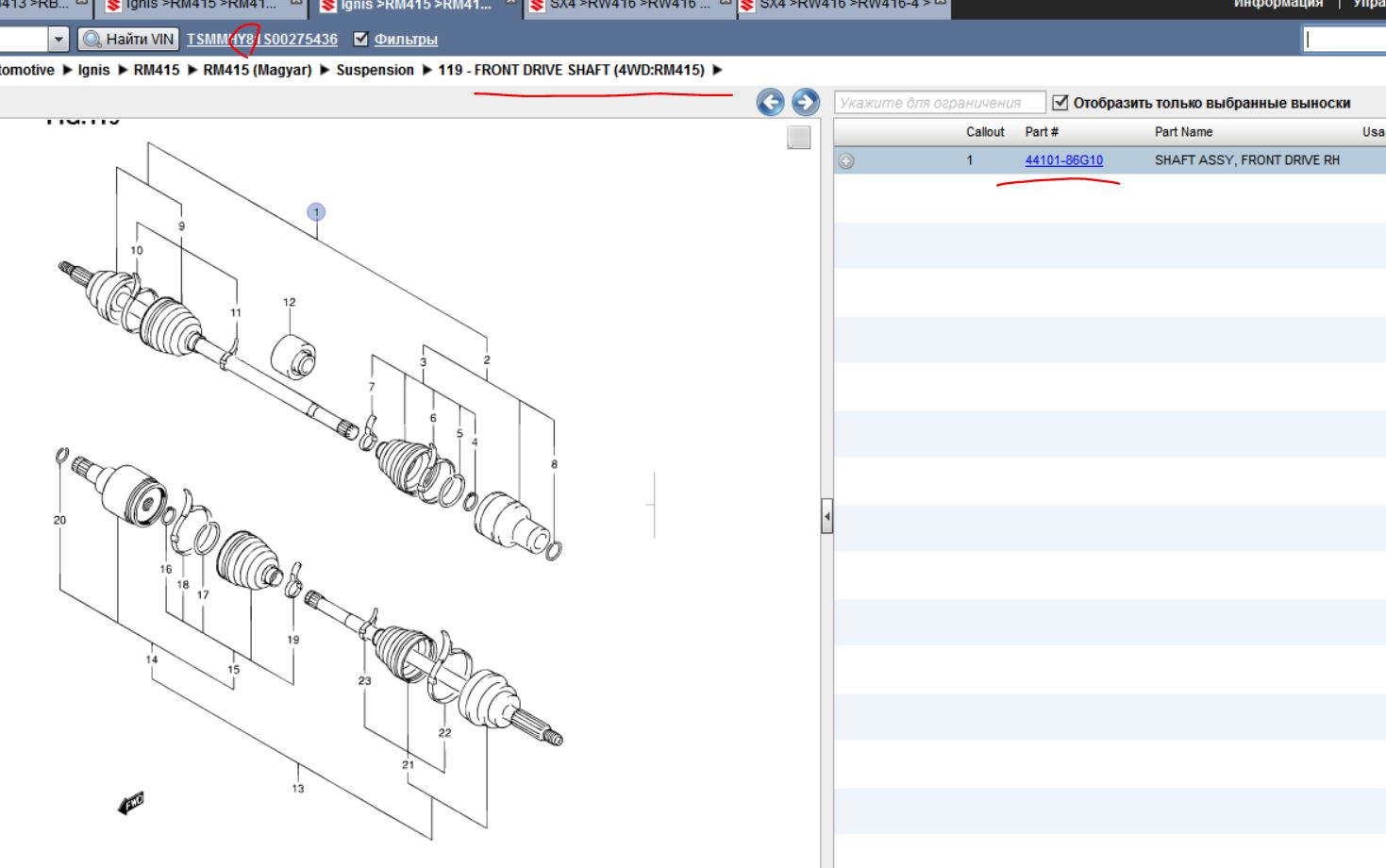Click the highlighted callout 1 bubble in diagram

(x=316, y=212)
